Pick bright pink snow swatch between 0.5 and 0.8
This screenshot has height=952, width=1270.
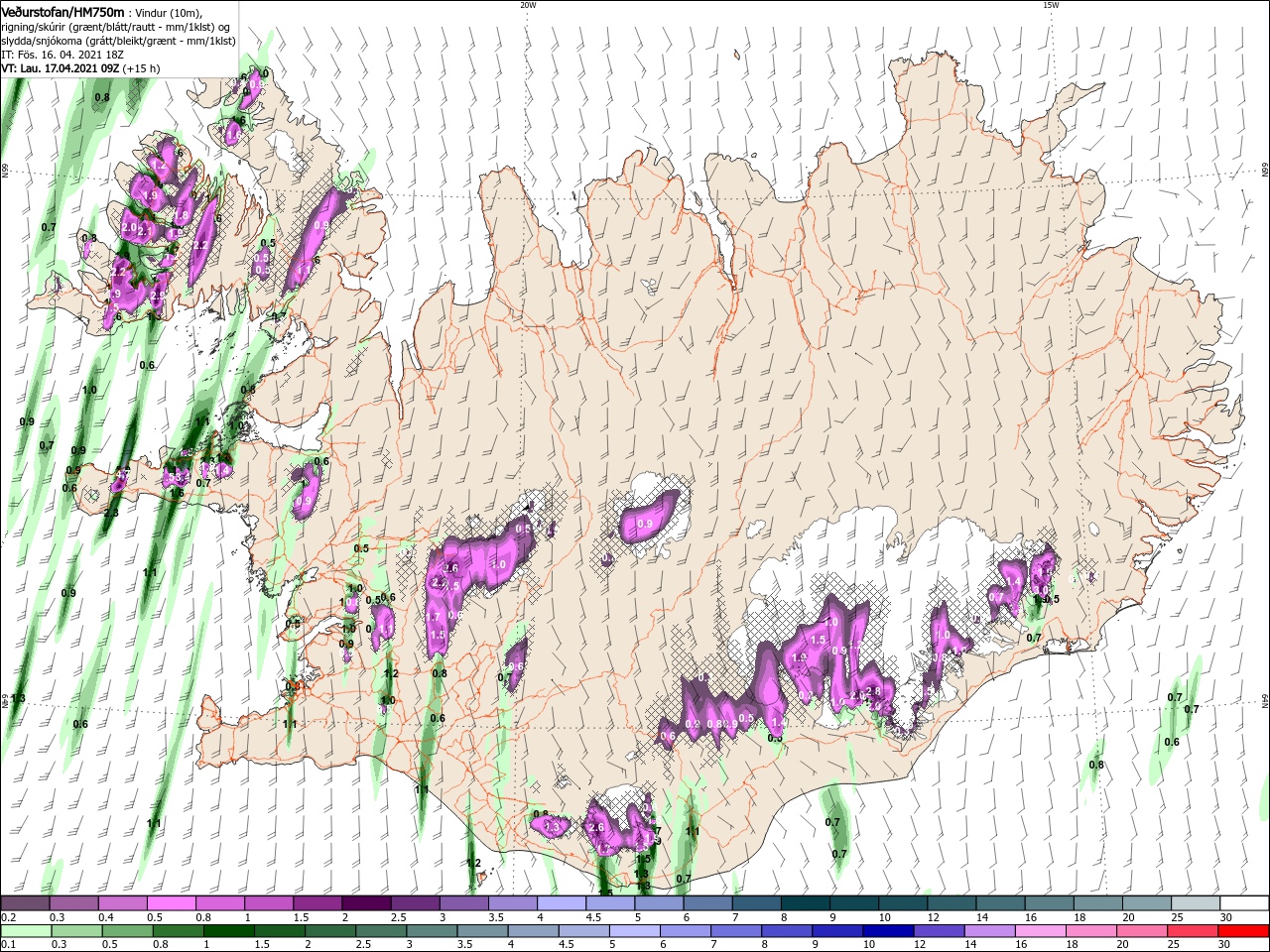click(171, 903)
